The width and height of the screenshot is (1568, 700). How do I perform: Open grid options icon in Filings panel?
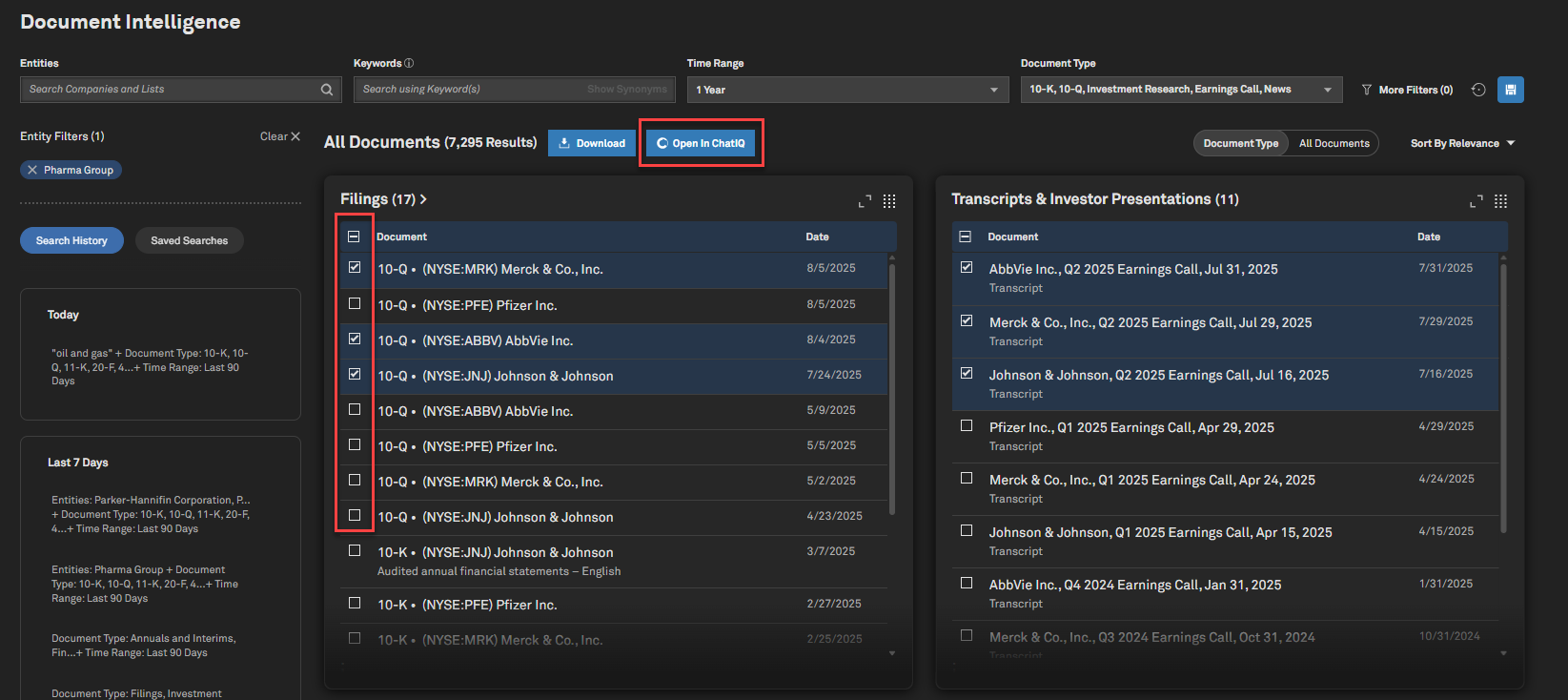[889, 201]
